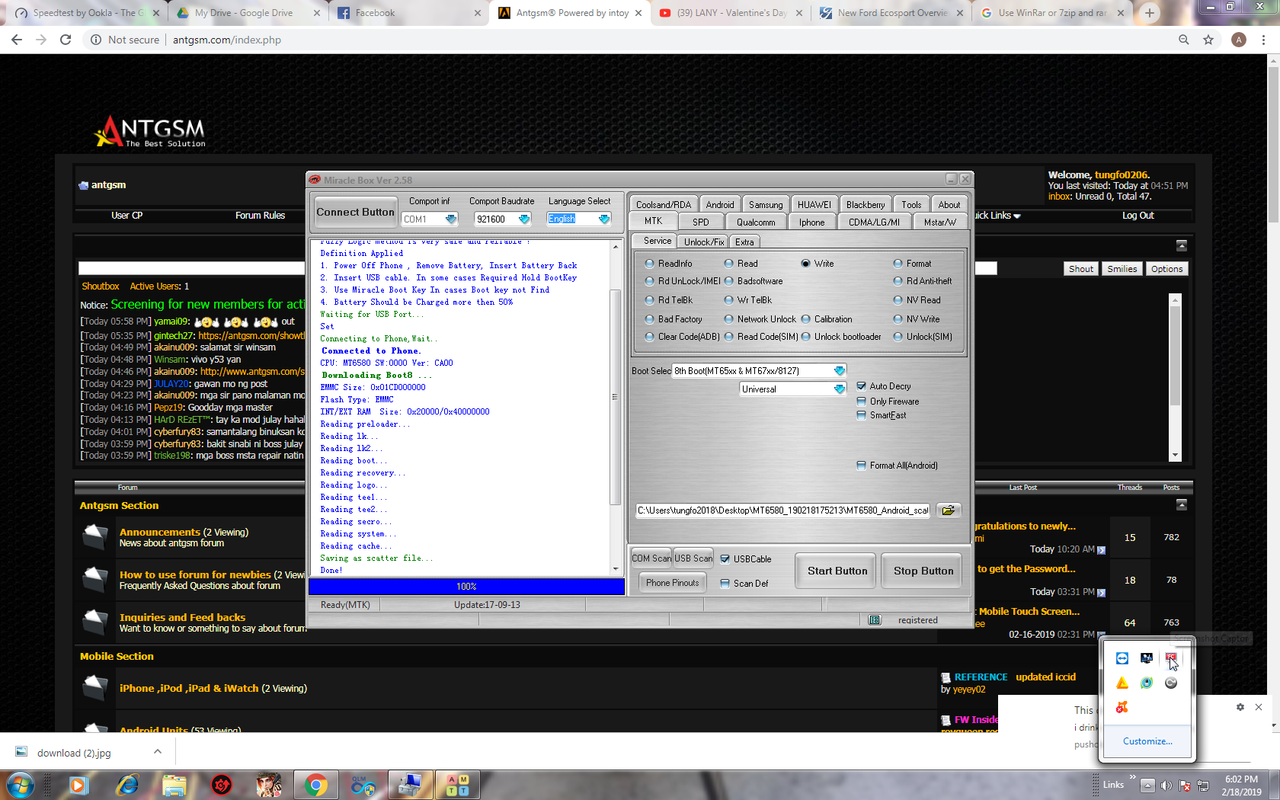This screenshot has height=800, width=1280.
Task: Expand the hidden tray icons arrow
Action: pos(1148,785)
